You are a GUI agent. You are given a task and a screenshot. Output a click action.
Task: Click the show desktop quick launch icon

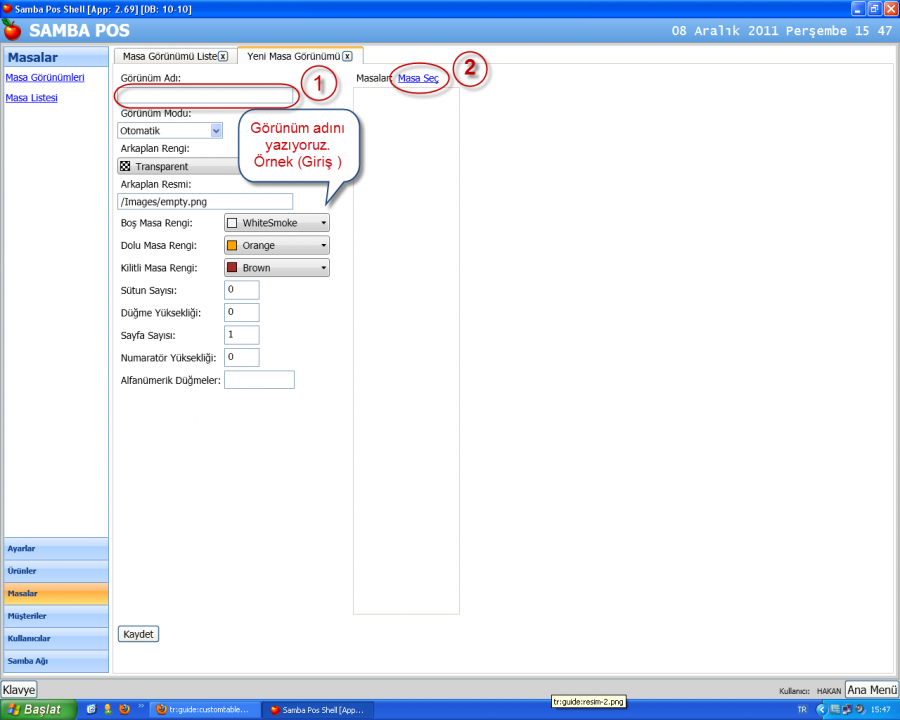[91, 709]
